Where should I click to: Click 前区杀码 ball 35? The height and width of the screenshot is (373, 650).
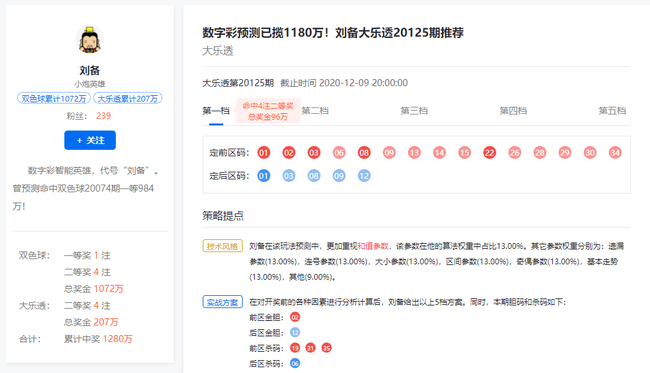point(327,348)
